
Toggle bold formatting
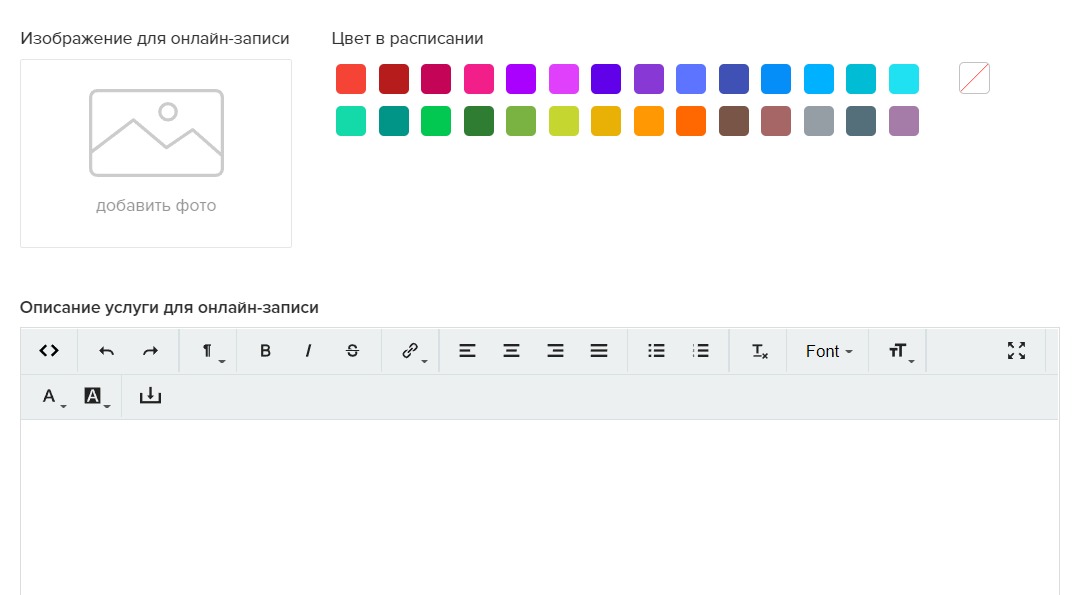(265, 351)
